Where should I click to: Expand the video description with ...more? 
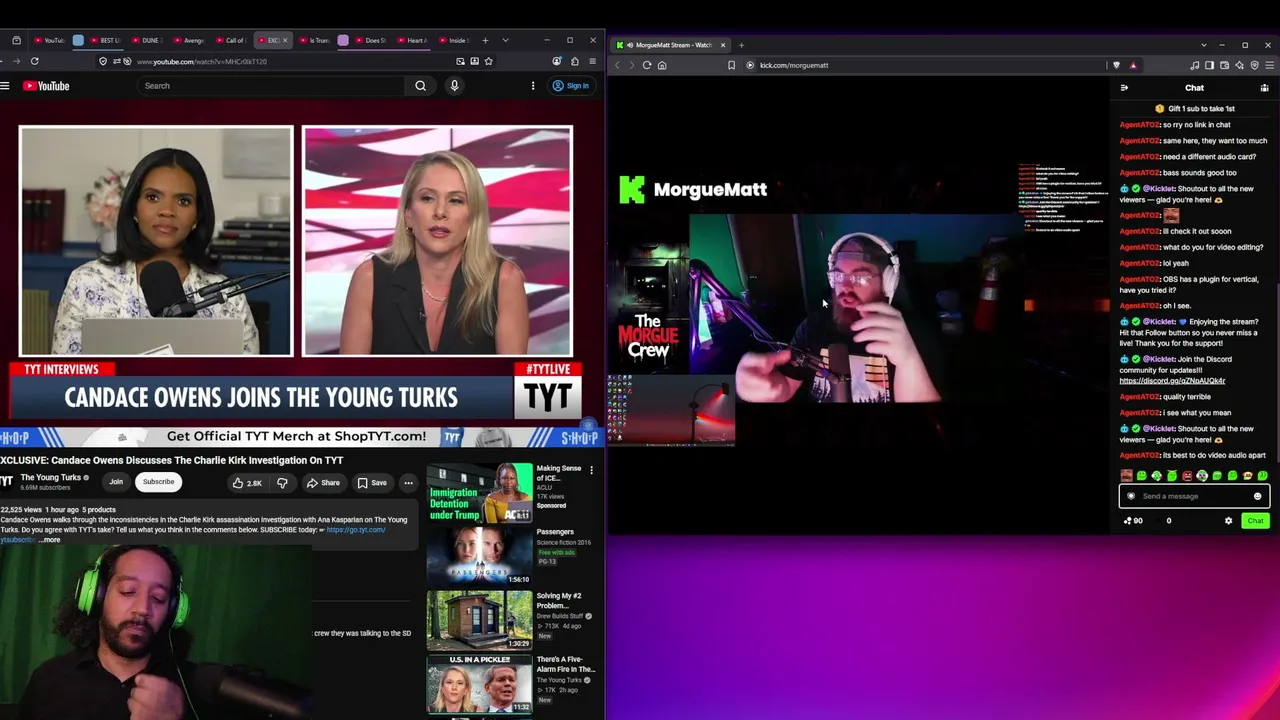[49, 540]
